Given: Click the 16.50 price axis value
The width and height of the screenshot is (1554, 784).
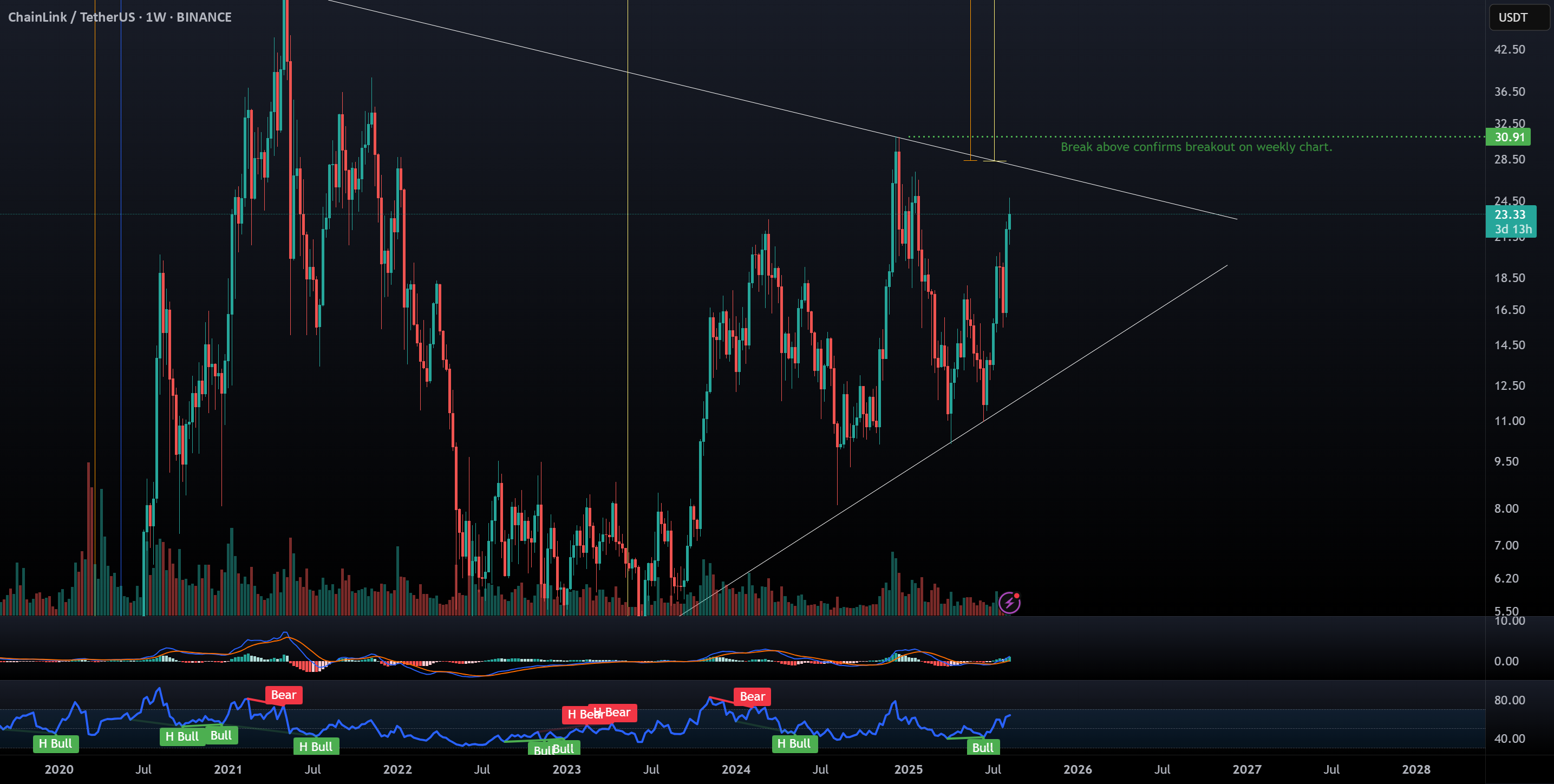Looking at the screenshot, I should 1510,310.
